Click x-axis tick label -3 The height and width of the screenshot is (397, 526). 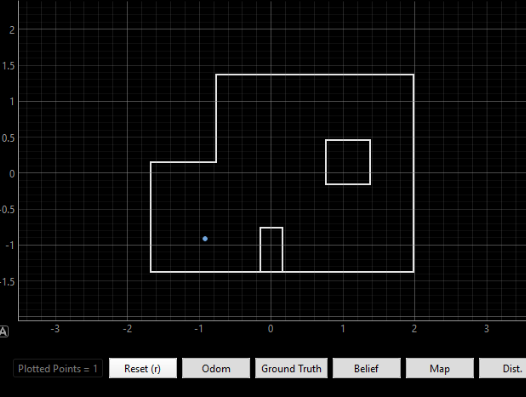coord(55,329)
